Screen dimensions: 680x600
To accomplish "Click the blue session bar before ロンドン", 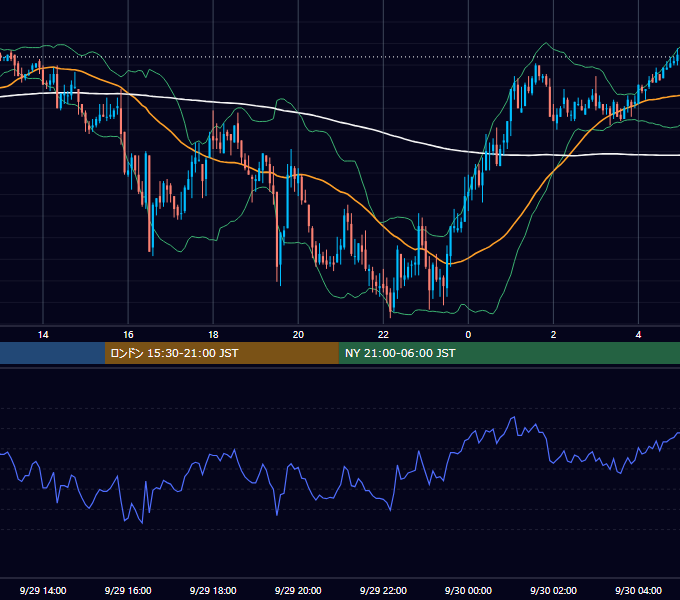I will pos(52,353).
